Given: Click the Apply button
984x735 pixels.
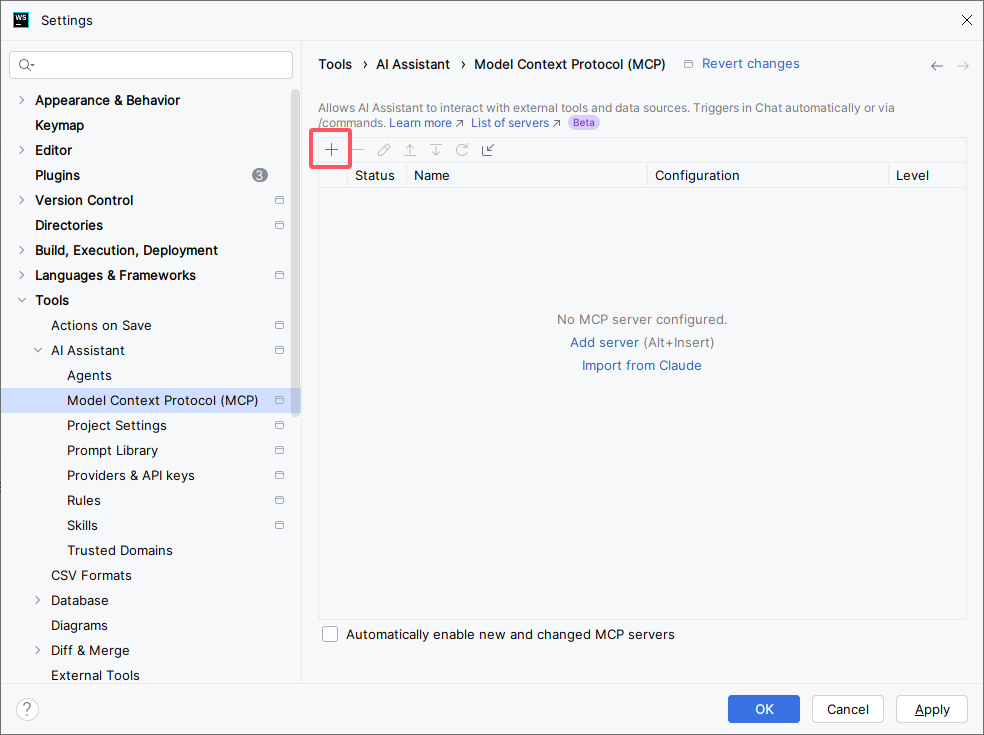Looking at the screenshot, I should pyautogui.click(x=932, y=709).
